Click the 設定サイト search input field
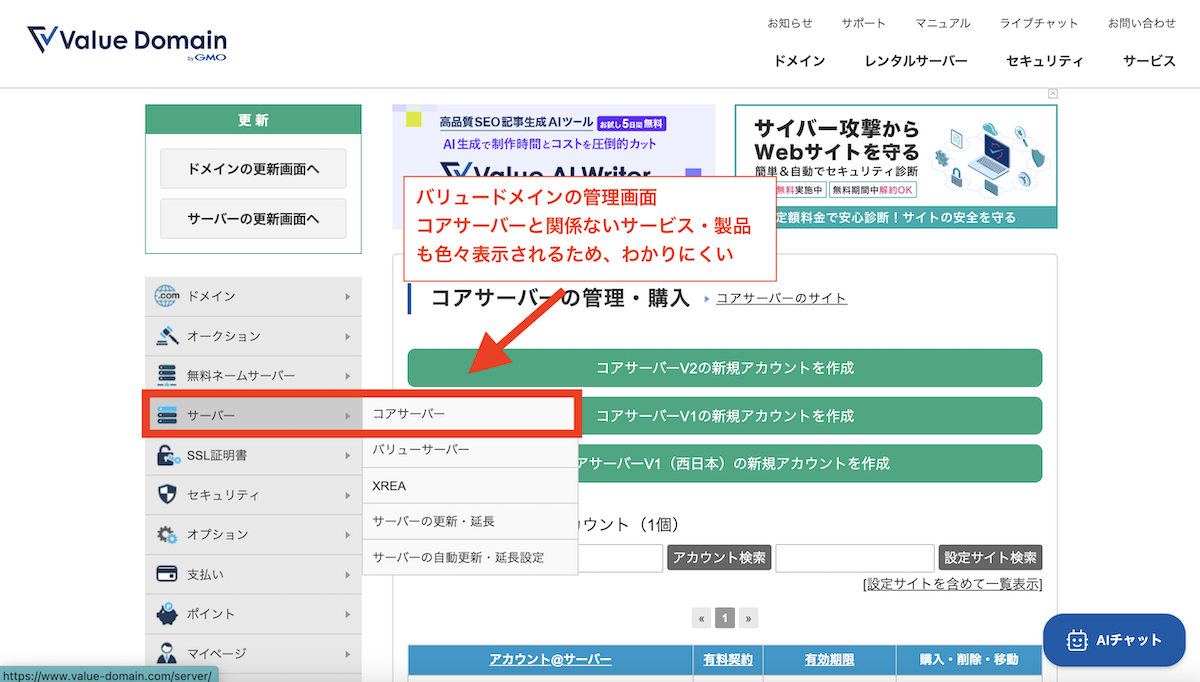The width and height of the screenshot is (1200, 682). [x=855, y=558]
